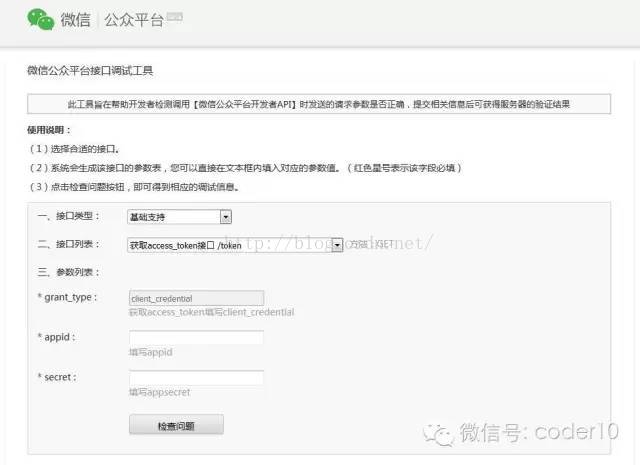
Task: Click instruction line (3) 点击检查问题按钮
Action: pos(135,187)
